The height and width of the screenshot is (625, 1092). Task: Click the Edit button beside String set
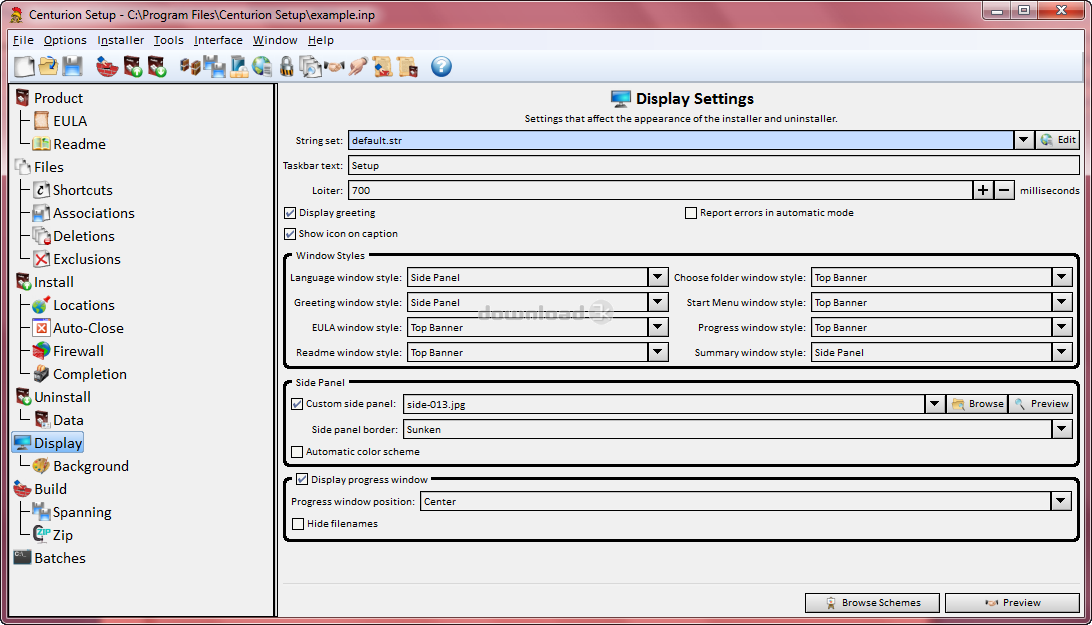pos(1058,140)
